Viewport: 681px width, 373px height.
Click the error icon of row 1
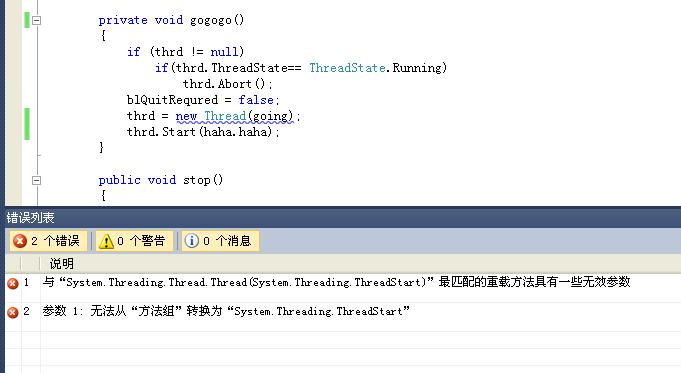13,284
